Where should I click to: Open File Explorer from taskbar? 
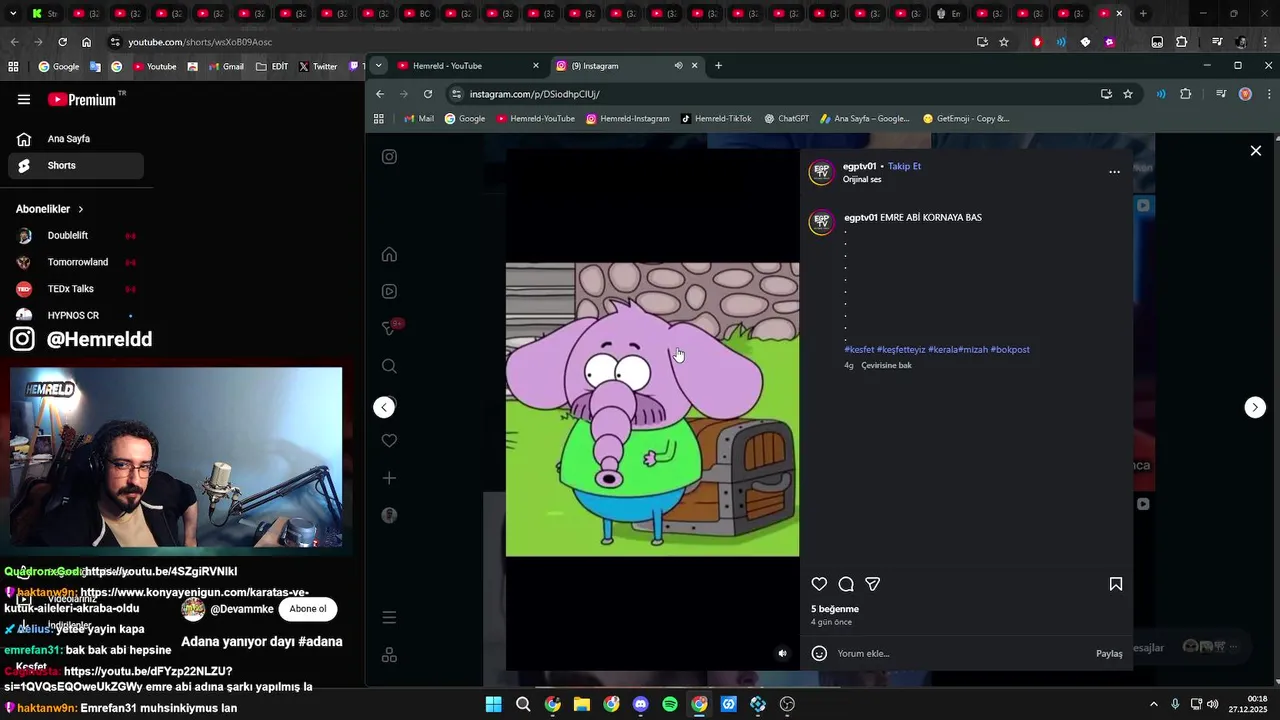582,704
